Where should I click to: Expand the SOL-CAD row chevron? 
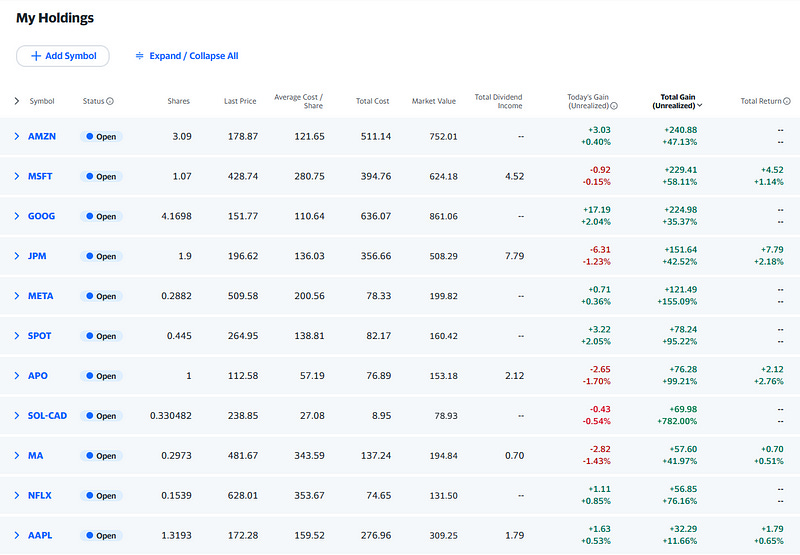pos(17,415)
